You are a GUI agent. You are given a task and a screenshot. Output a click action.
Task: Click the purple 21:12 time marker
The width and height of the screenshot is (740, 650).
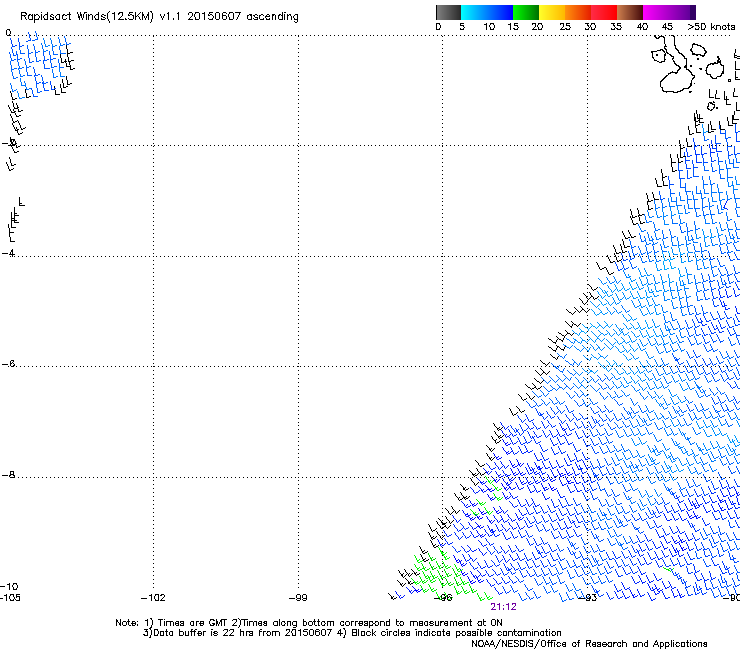(x=503, y=607)
